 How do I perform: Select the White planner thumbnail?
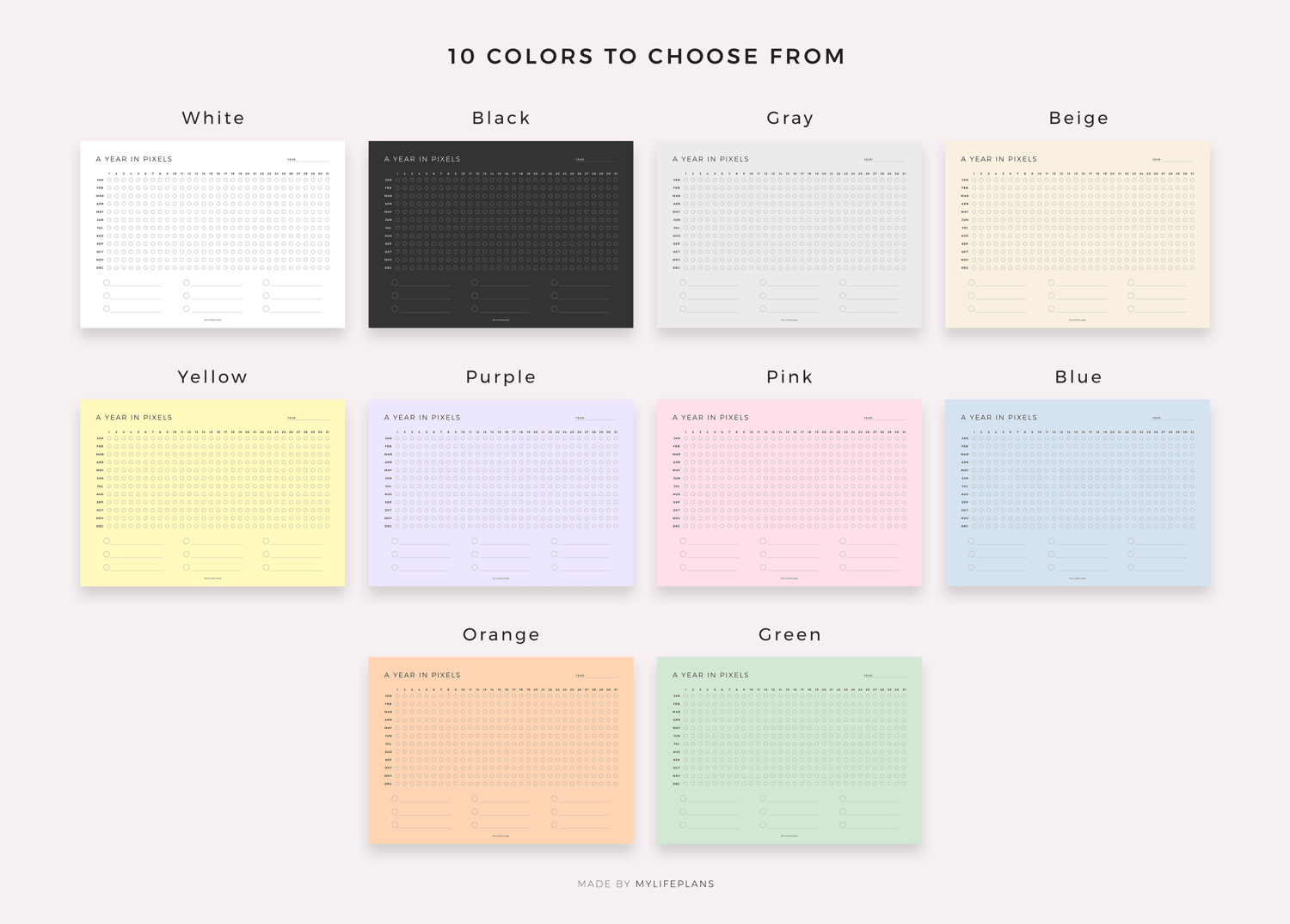[212, 235]
